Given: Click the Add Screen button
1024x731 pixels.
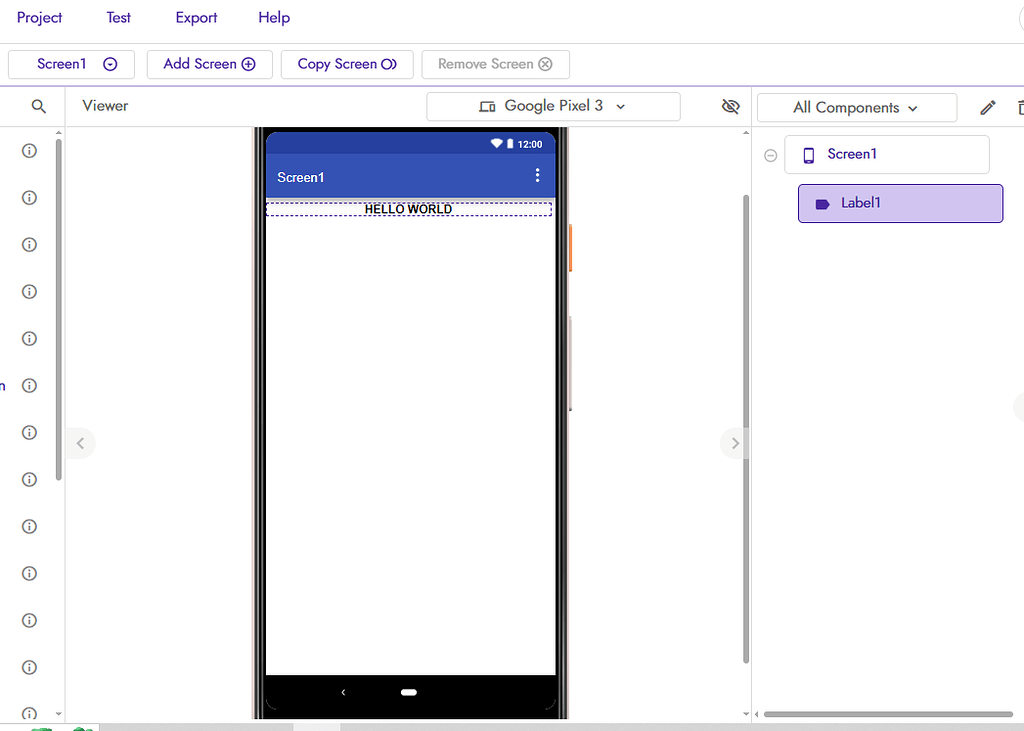Looking at the screenshot, I should (209, 63).
